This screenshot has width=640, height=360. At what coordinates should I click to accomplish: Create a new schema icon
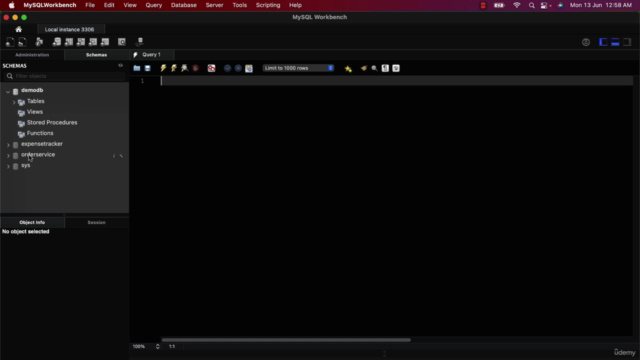click(x=57, y=42)
